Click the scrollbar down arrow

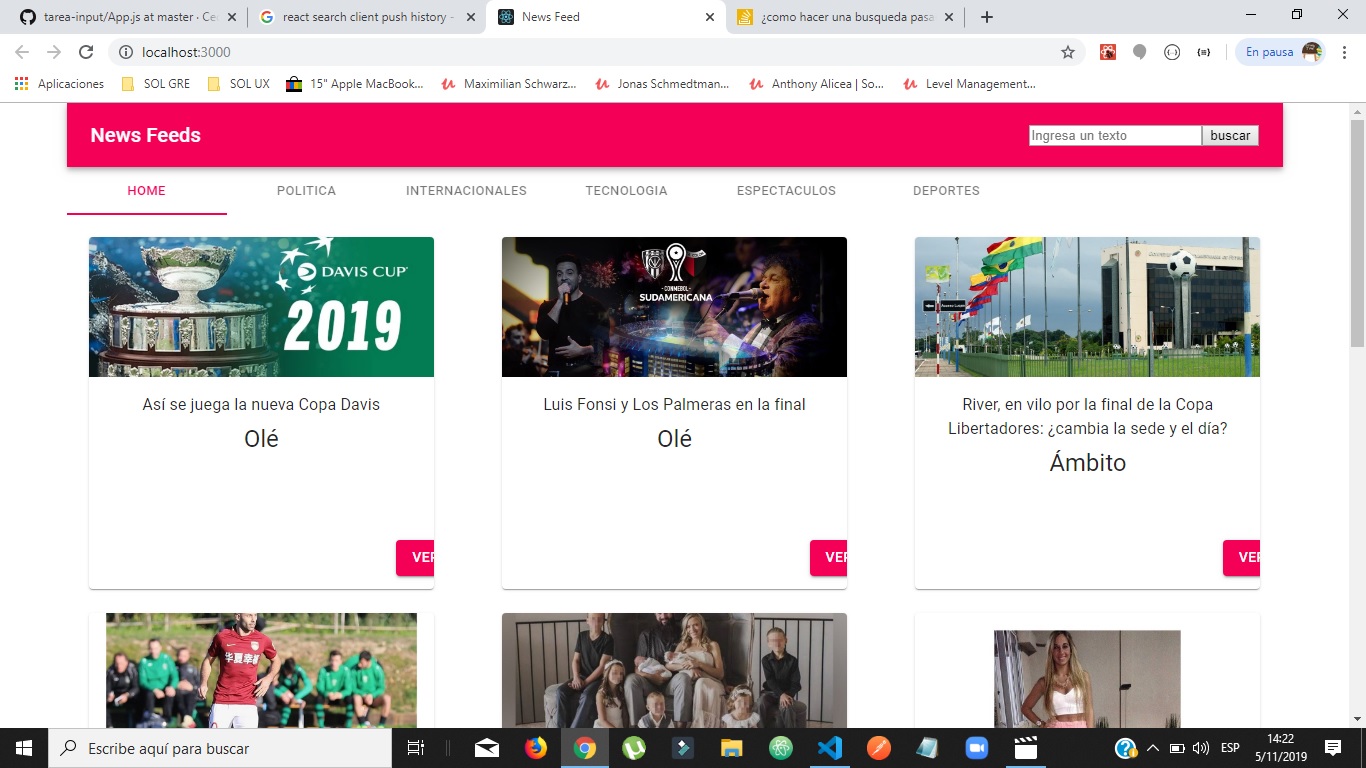(x=1357, y=719)
